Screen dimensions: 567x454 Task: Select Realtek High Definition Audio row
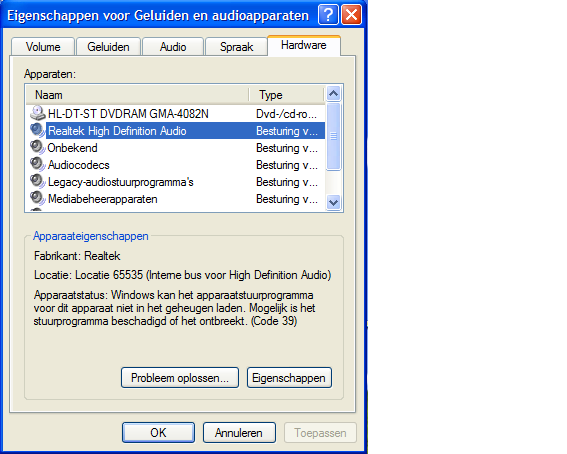176,130
